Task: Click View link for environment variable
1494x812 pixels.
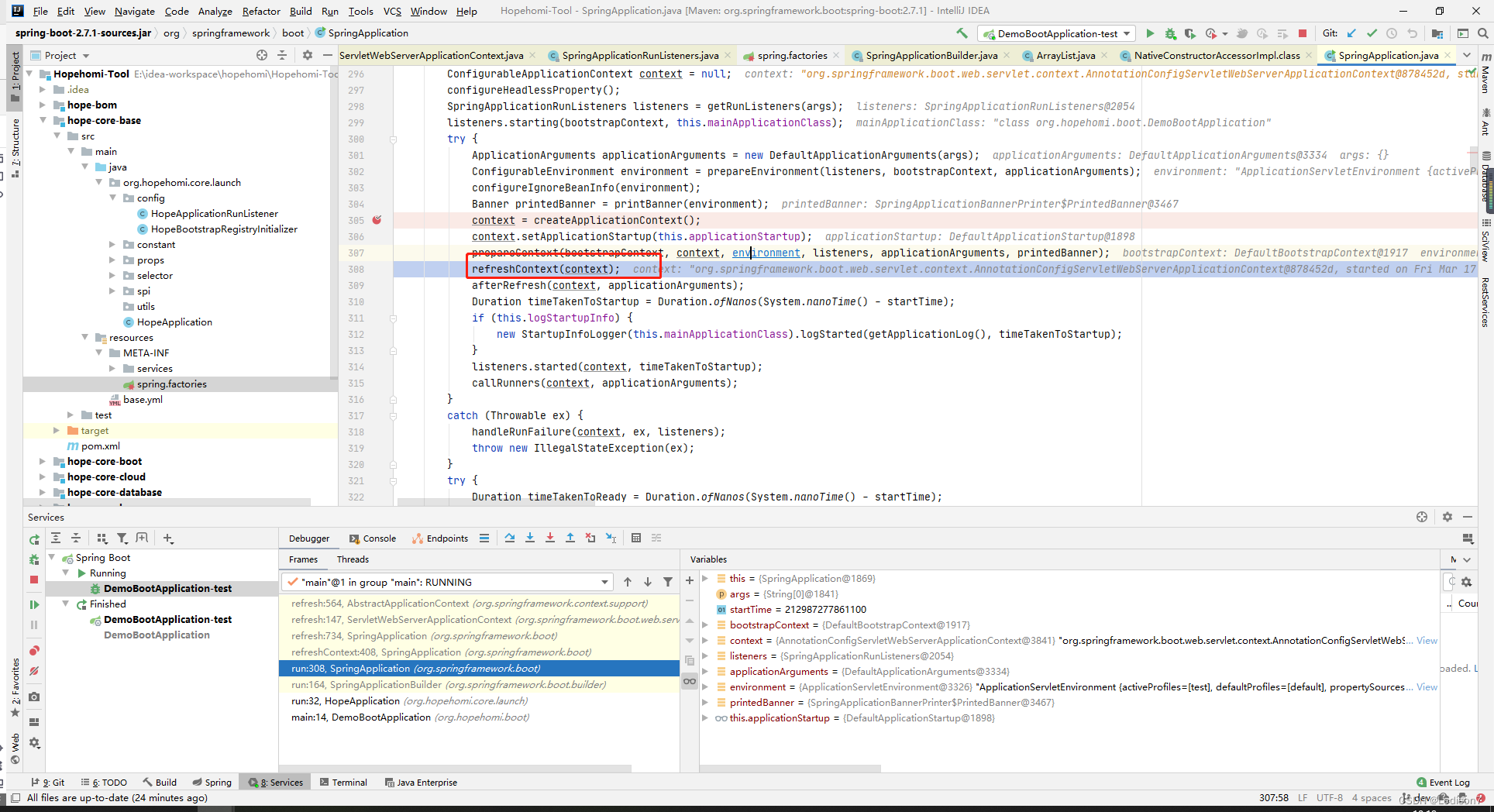Action: [1427, 686]
